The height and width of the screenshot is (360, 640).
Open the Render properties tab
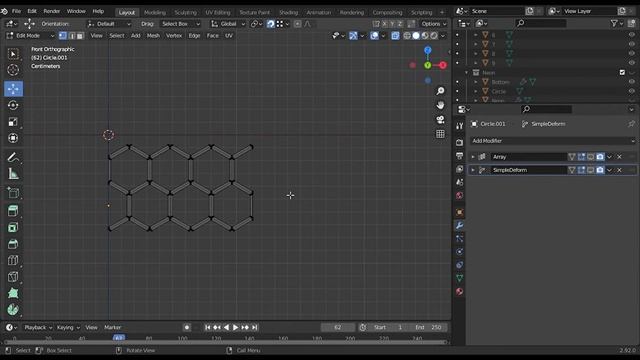460,142
